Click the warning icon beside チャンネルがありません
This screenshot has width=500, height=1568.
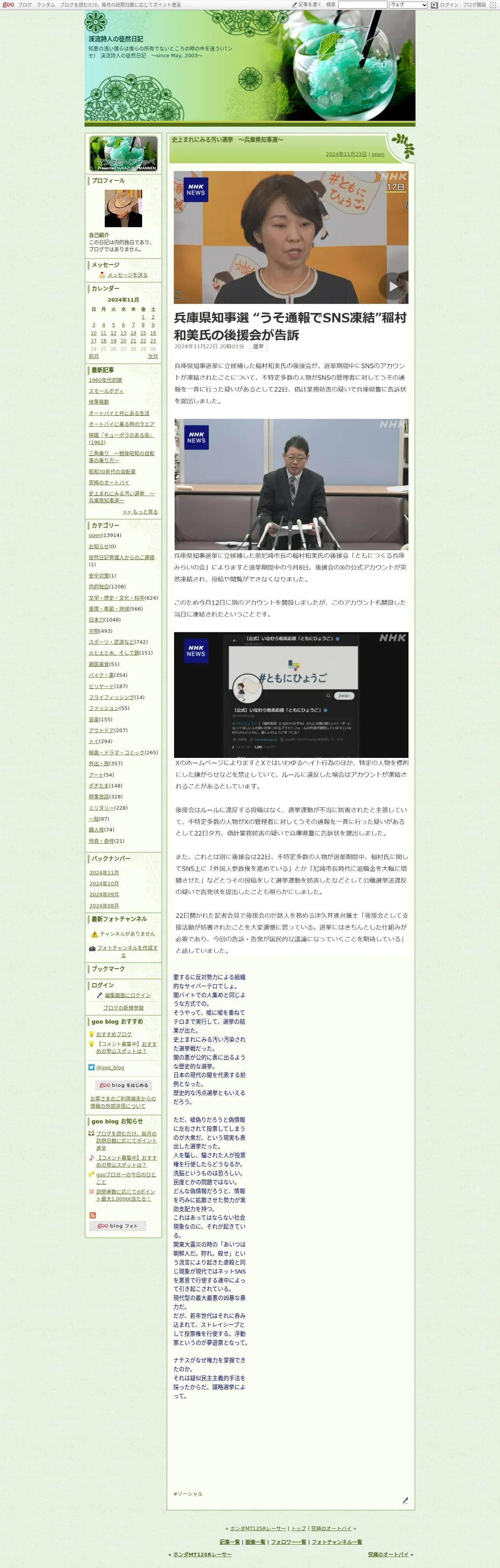94,934
